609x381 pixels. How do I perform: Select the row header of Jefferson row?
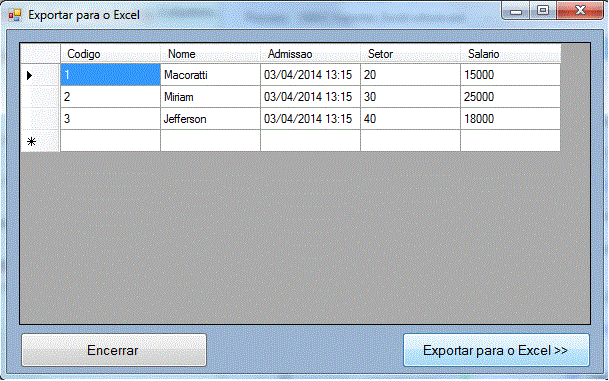click(40, 118)
